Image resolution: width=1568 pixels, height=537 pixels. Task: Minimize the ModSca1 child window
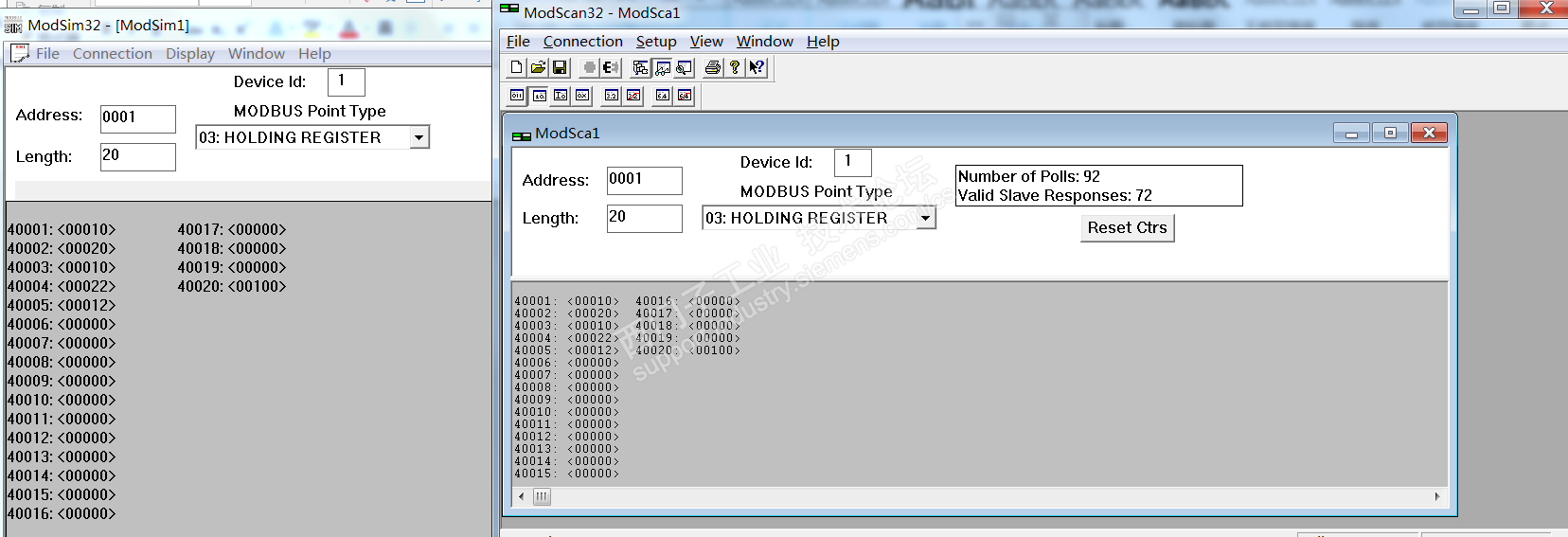pos(1351,133)
